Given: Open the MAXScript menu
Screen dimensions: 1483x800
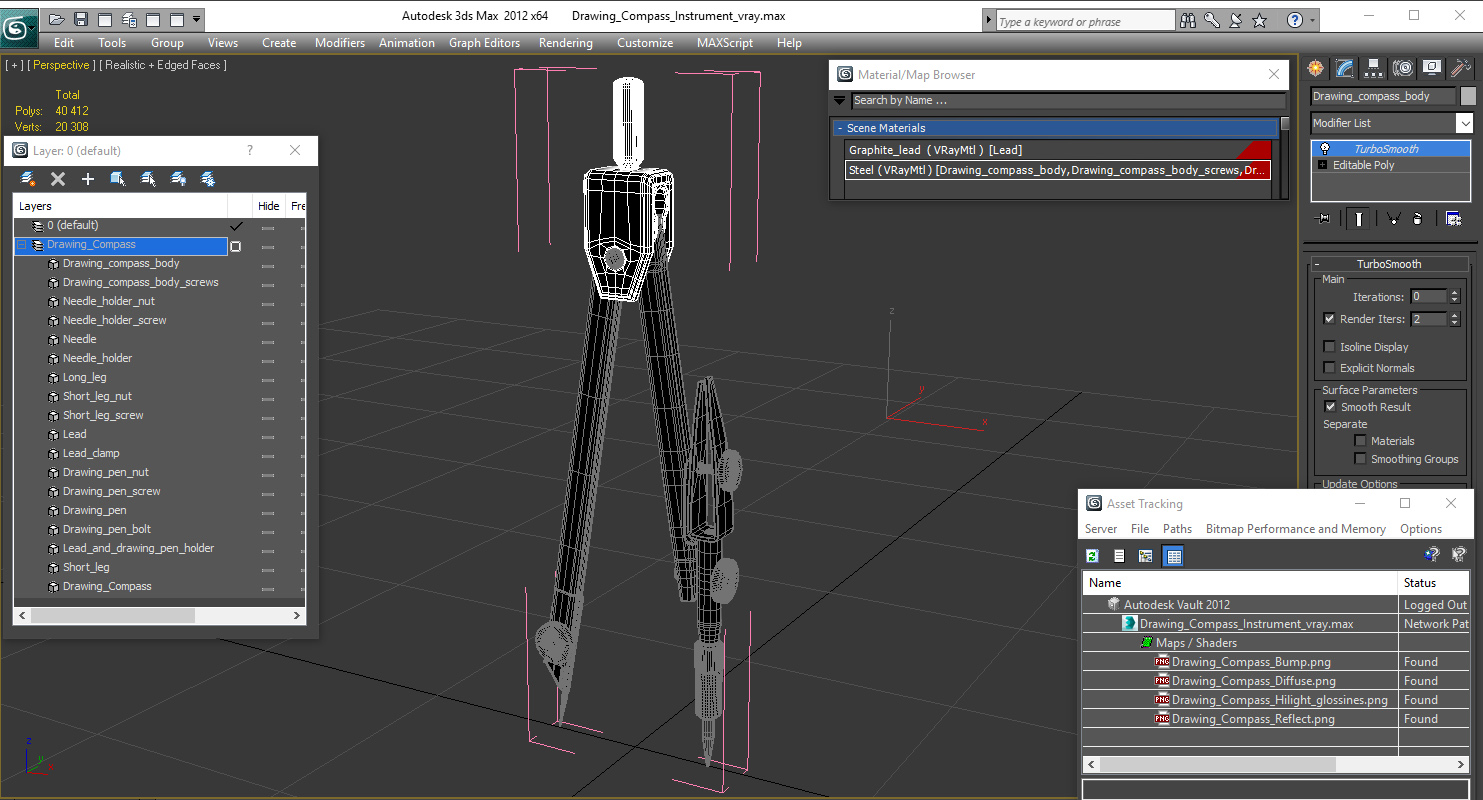Looking at the screenshot, I should coord(725,43).
